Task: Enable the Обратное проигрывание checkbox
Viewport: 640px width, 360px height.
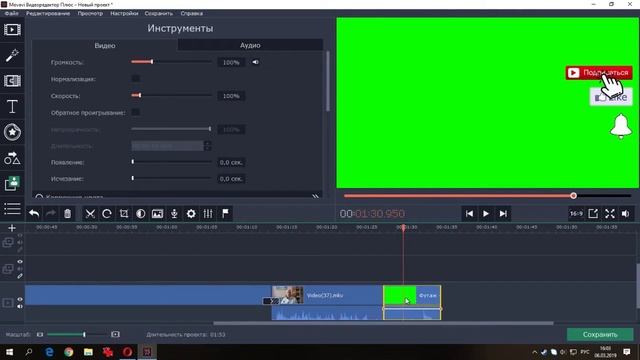Action: click(136, 112)
